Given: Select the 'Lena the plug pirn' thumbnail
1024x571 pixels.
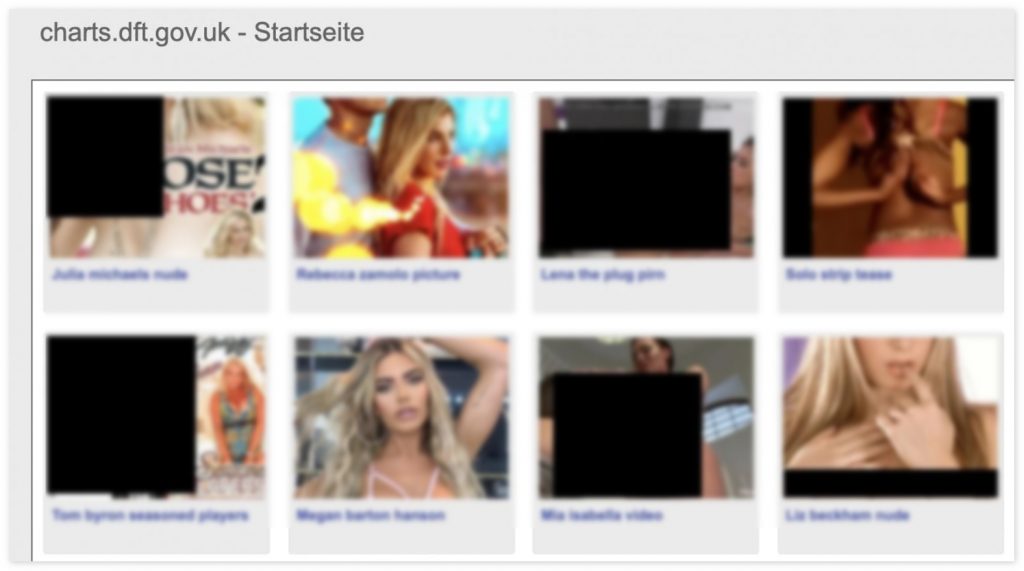Looking at the screenshot, I should (x=645, y=177).
